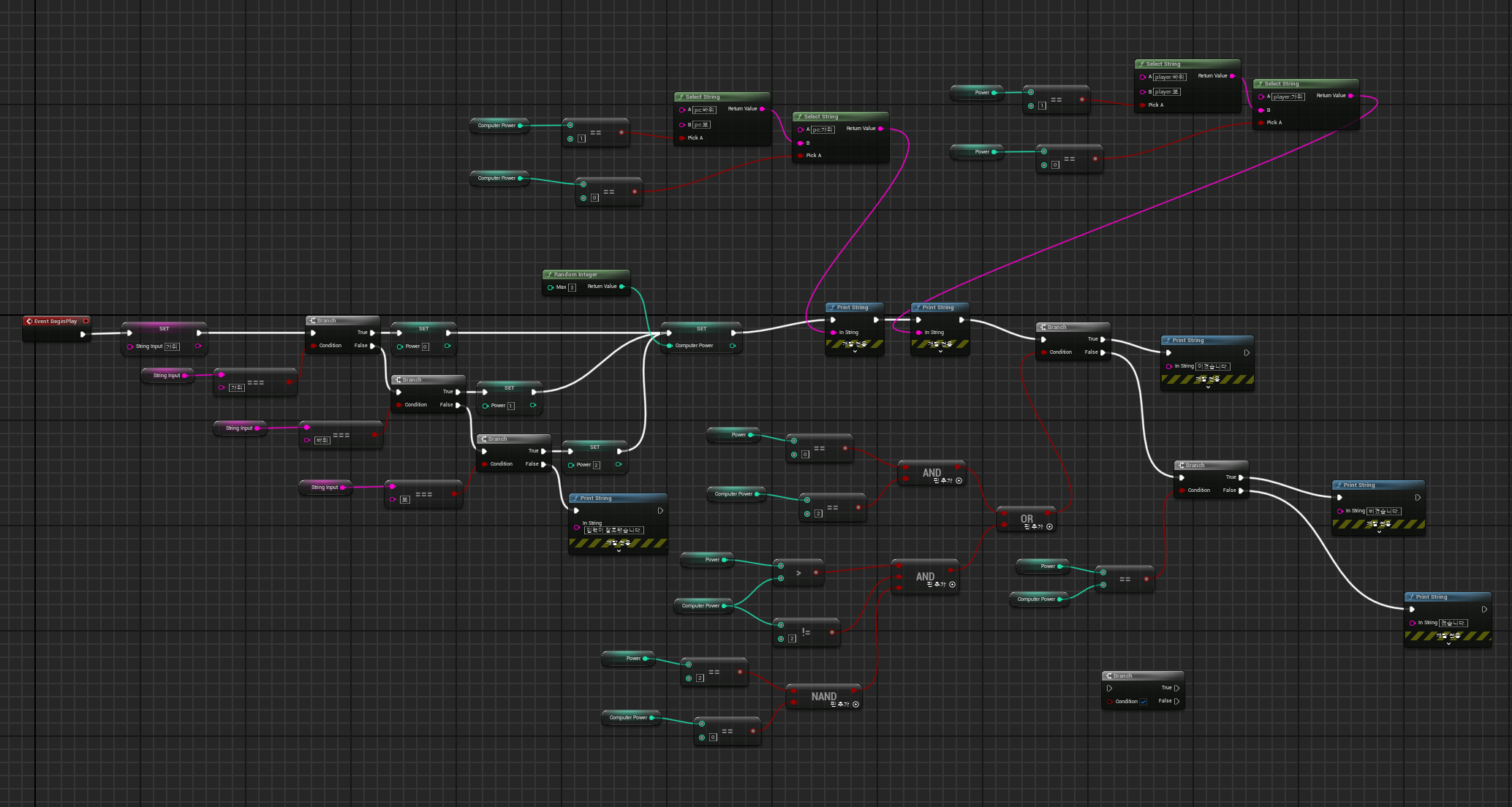The height and width of the screenshot is (807, 1512).
Task: Click the add-pin plus icon on OR node
Action: (1050, 527)
